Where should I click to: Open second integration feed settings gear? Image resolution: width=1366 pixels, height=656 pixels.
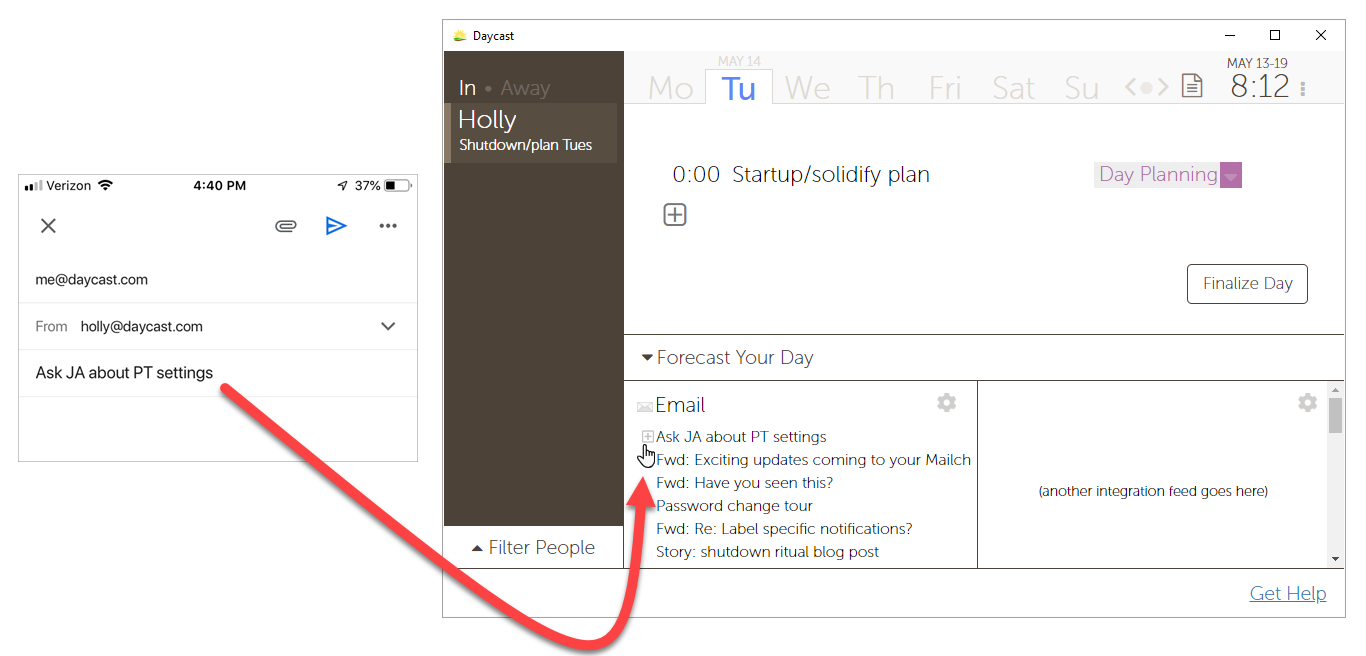click(1307, 402)
